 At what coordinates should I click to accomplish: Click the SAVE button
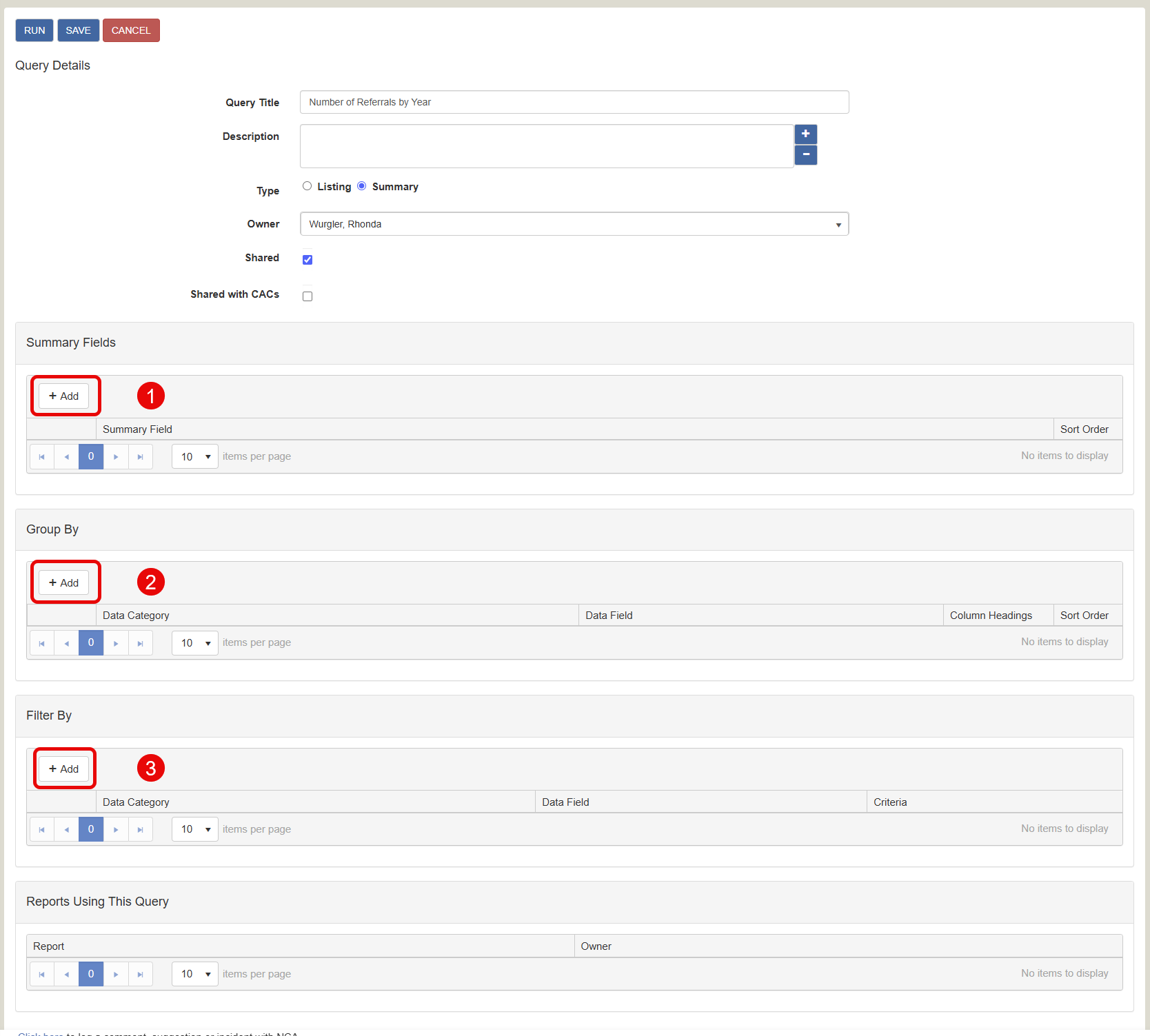(79, 30)
